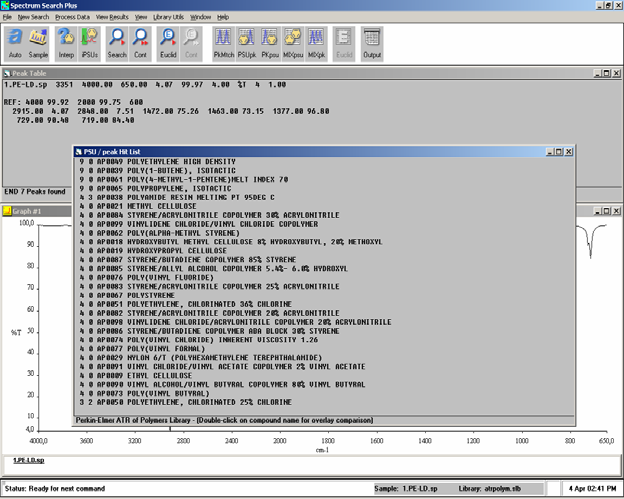Select AP0061 POLY(4-METHYL-1-PENTENE) hit row
Viewport: 624px width, 499px height.
click(x=183, y=179)
